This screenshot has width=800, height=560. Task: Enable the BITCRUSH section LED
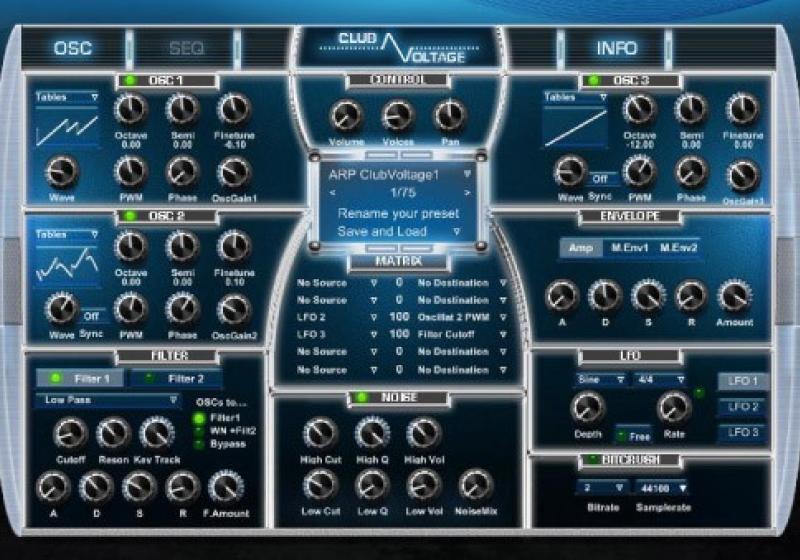pyautogui.click(x=592, y=460)
